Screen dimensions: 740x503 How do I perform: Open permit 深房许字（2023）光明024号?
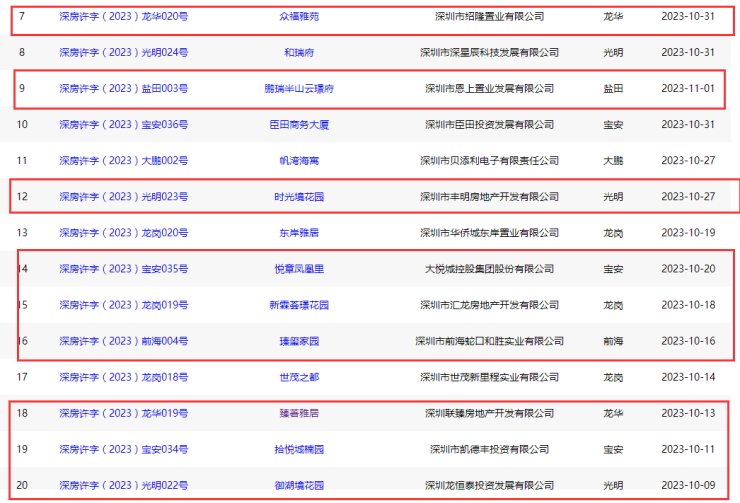pos(124,52)
